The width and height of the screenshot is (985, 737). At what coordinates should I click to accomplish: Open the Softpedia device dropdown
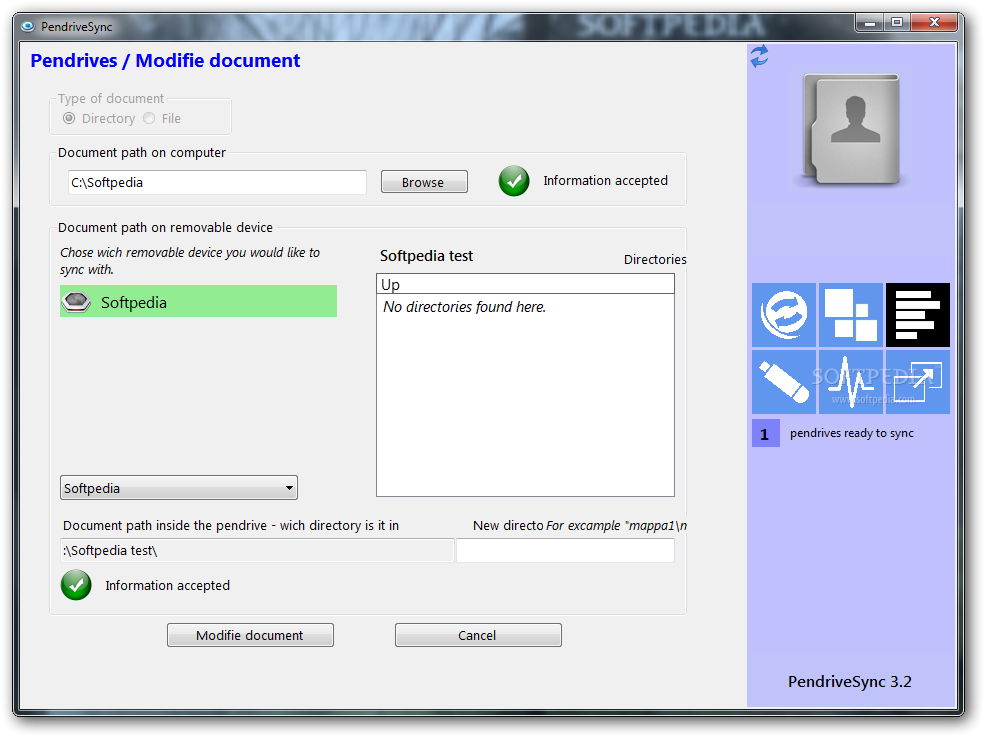pyautogui.click(x=178, y=488)
